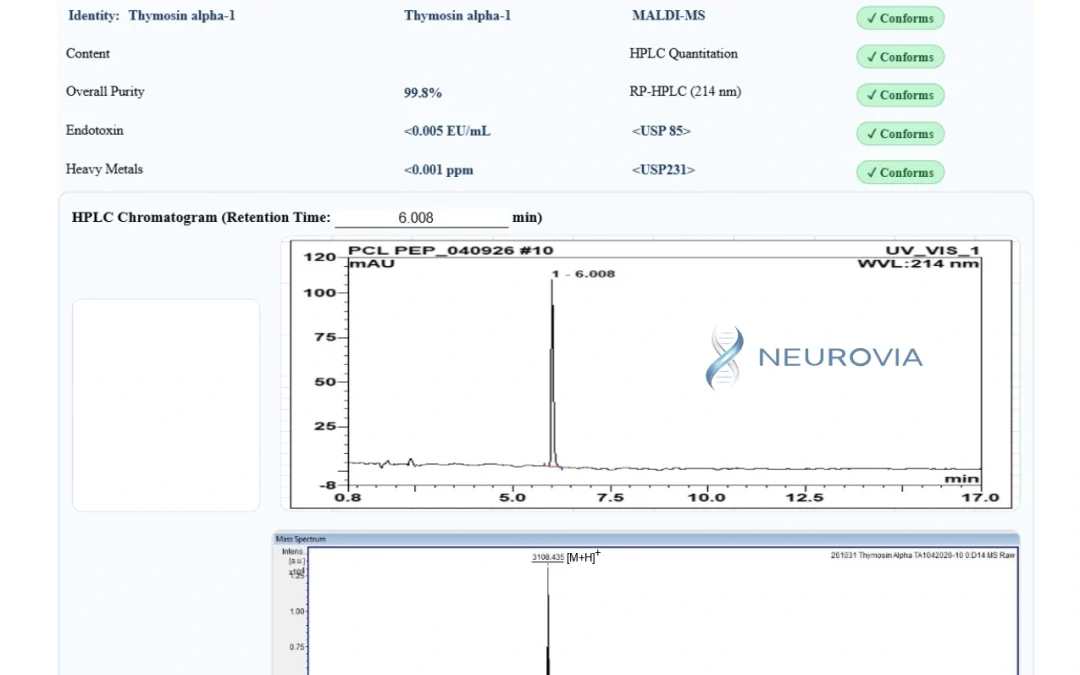The width and height of the screenshot is (1080, 675).
Task: Click the "HPLC Quantitation" method text
Action: [x=683, y=54]
